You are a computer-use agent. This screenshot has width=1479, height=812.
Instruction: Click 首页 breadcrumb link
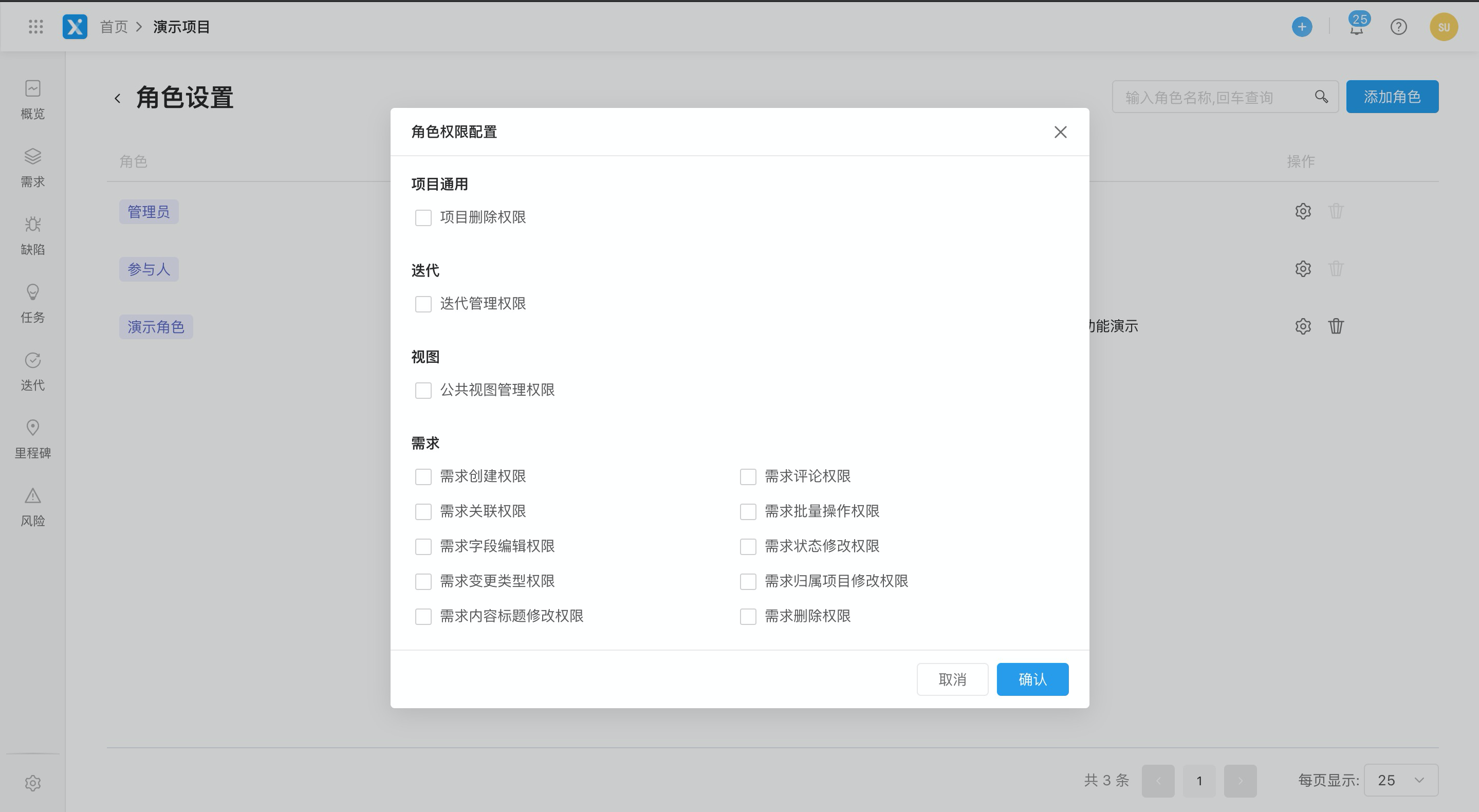(x=114, y=27)
